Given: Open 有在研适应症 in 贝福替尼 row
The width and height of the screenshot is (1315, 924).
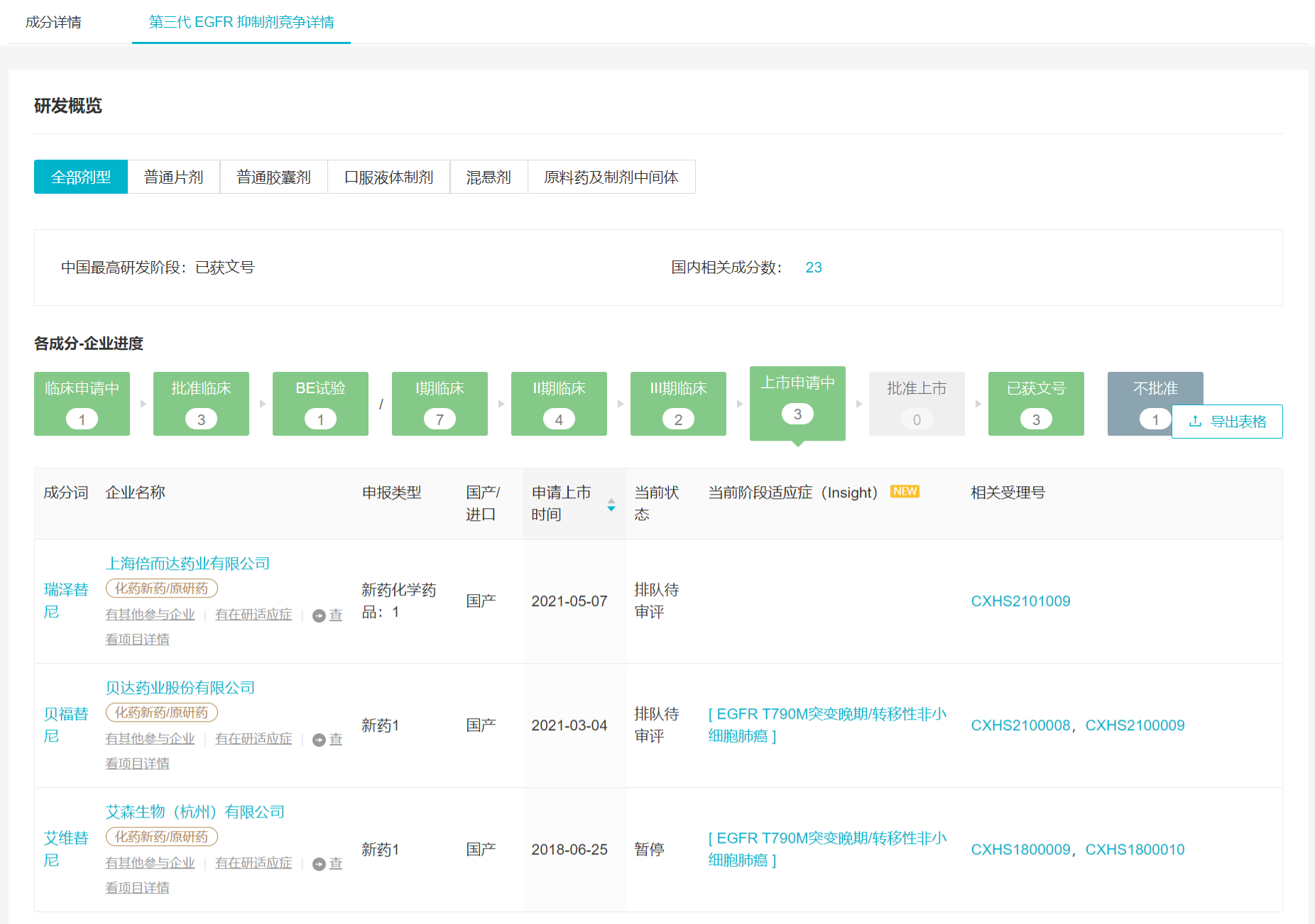Looking at the screenshot, I should (x=253, y=739).
